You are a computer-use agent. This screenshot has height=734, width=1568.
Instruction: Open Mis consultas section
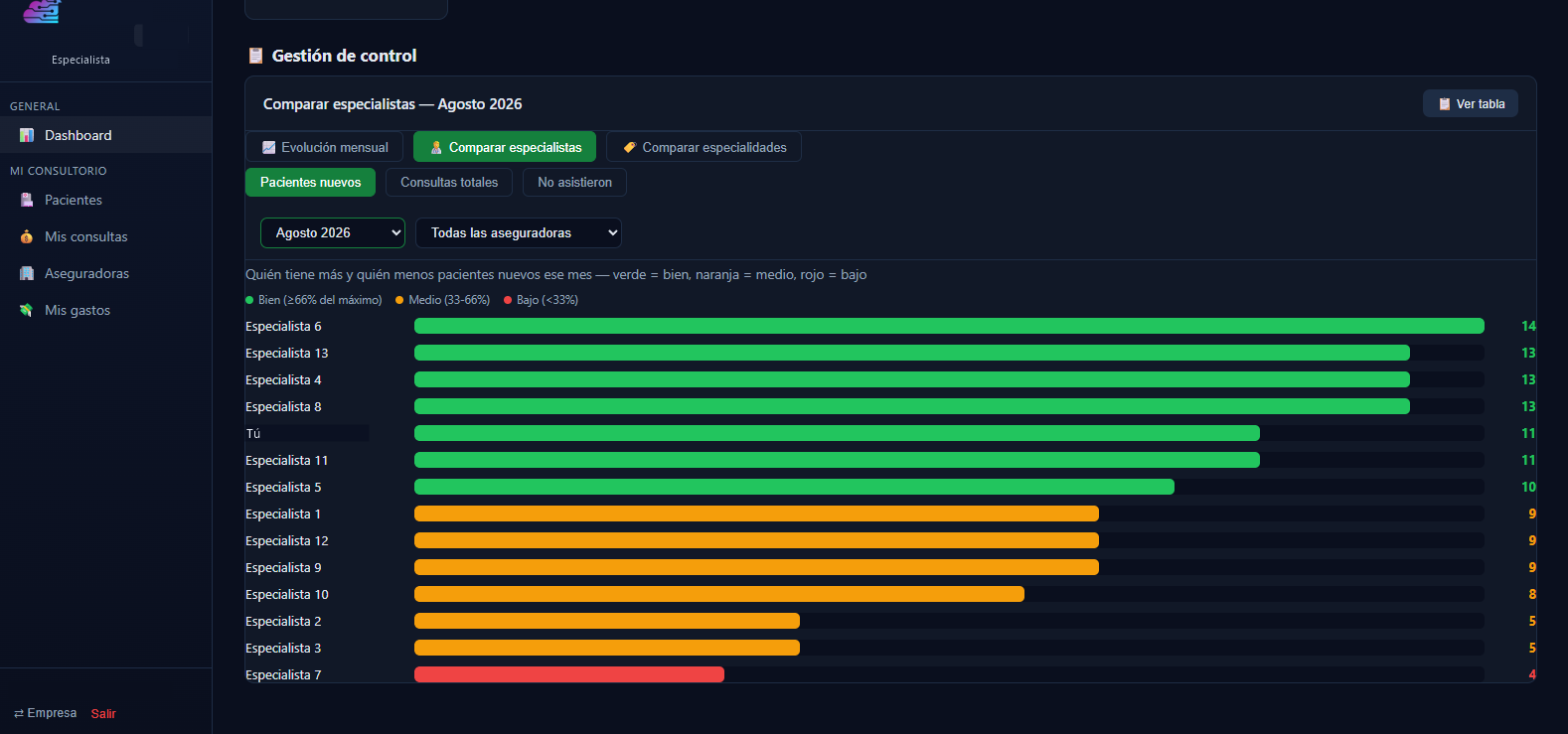105,236
